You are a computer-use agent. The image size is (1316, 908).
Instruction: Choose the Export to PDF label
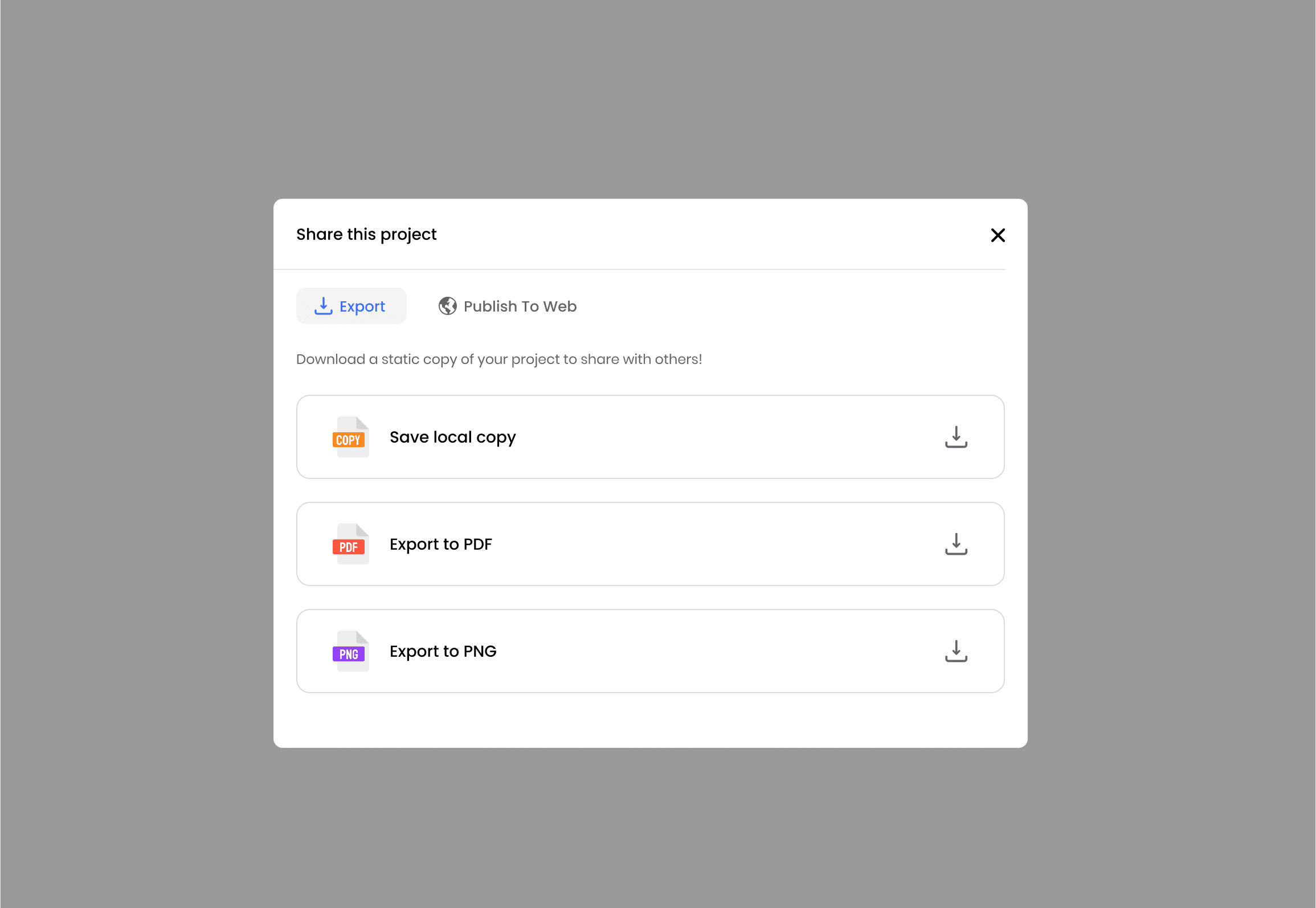(441, 545)
